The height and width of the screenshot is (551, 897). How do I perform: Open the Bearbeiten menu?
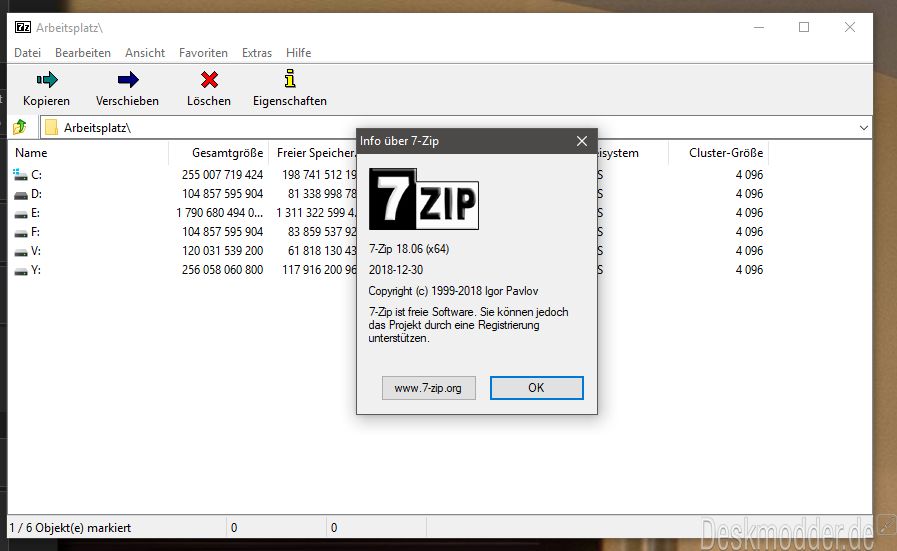83,53
